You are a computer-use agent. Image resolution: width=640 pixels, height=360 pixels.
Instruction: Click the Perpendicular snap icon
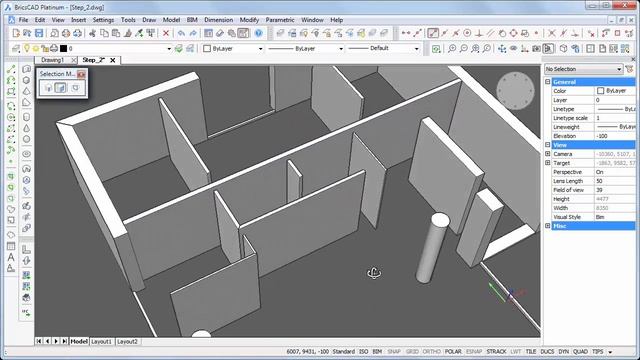[x=479, y=33]
